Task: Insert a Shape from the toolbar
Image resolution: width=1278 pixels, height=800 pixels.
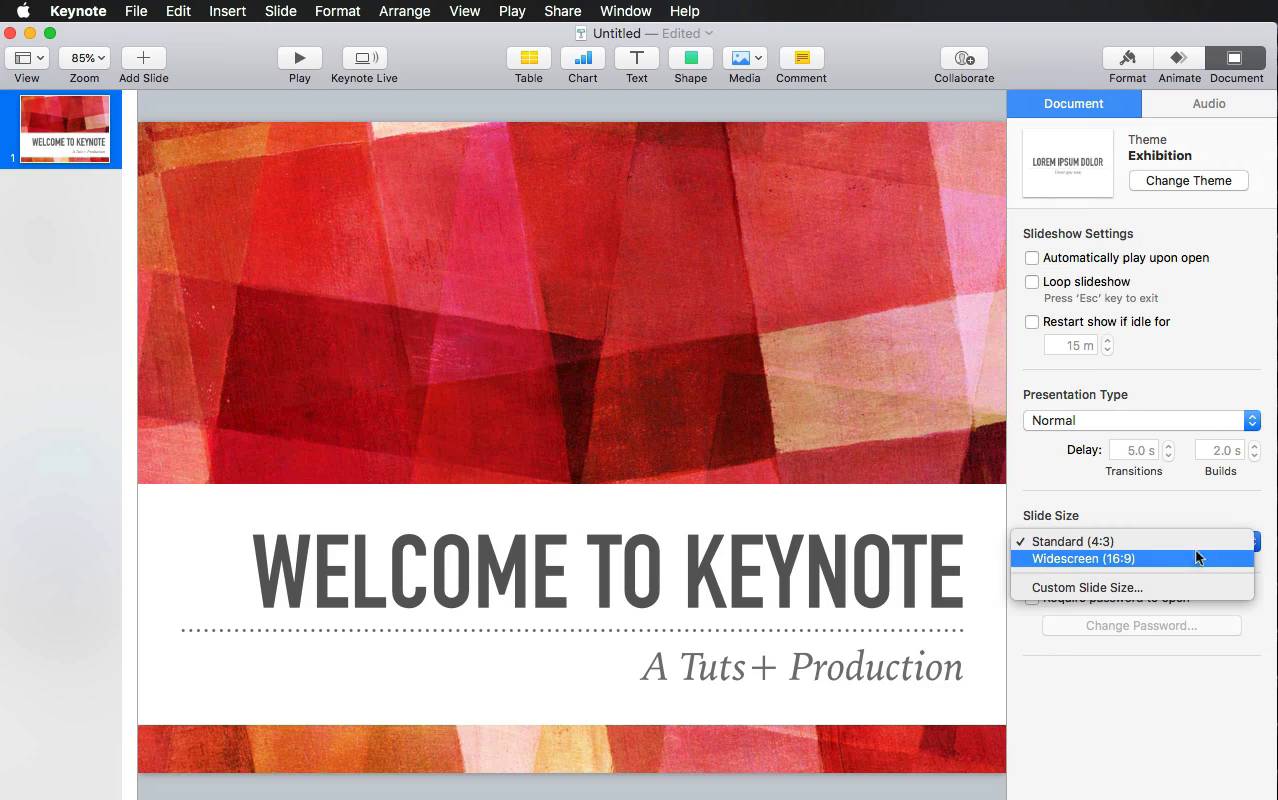Action: (x=691, y=58)
